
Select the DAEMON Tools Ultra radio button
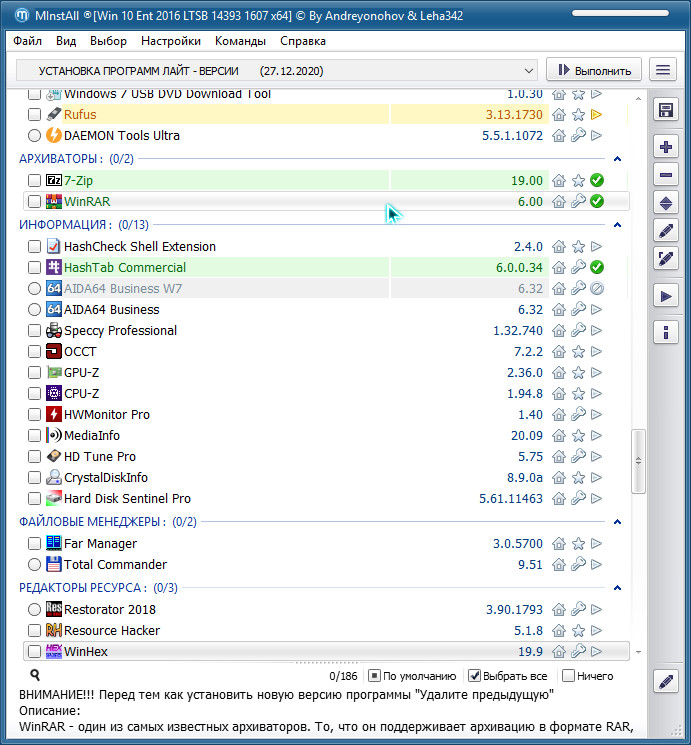pos(34,135)
